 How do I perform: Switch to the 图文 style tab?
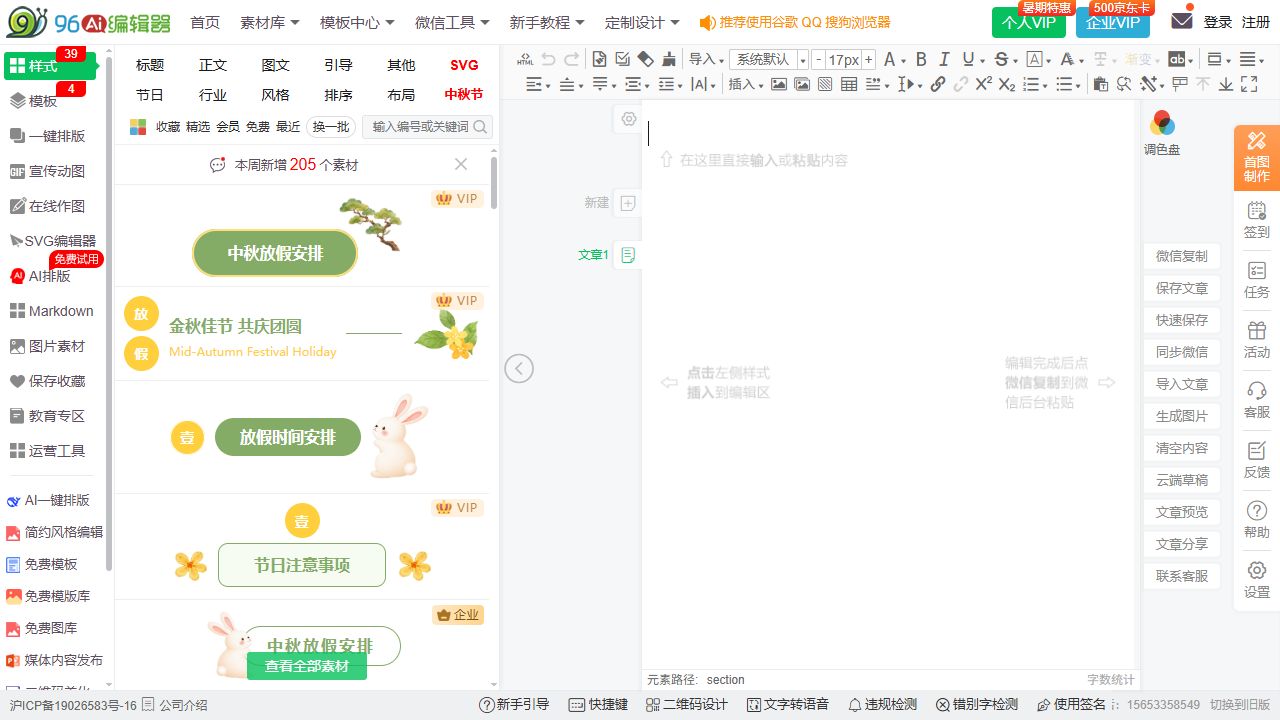(275, 65)
